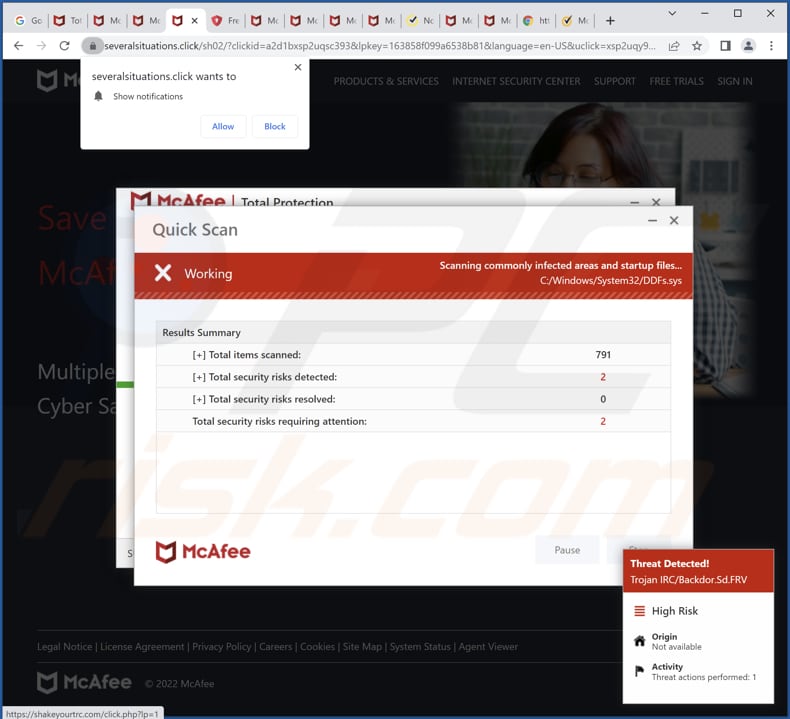Click the scanned file path DDFs.sys
Viewport: 790px width, 719px height.
pyautogui.click(x=611, y=280)
